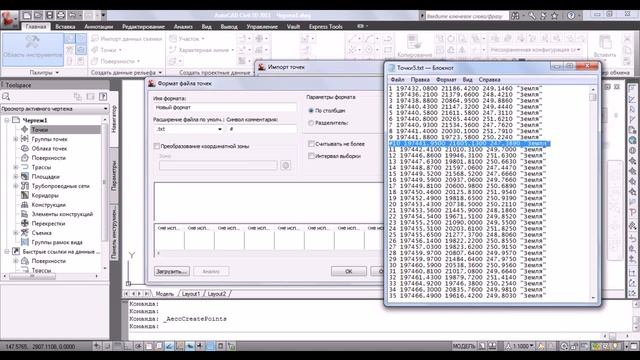Open the Параметры vertical tab in Toolspace
The width and height of the screenshot is (640, 360).
(x=114, y=175)
